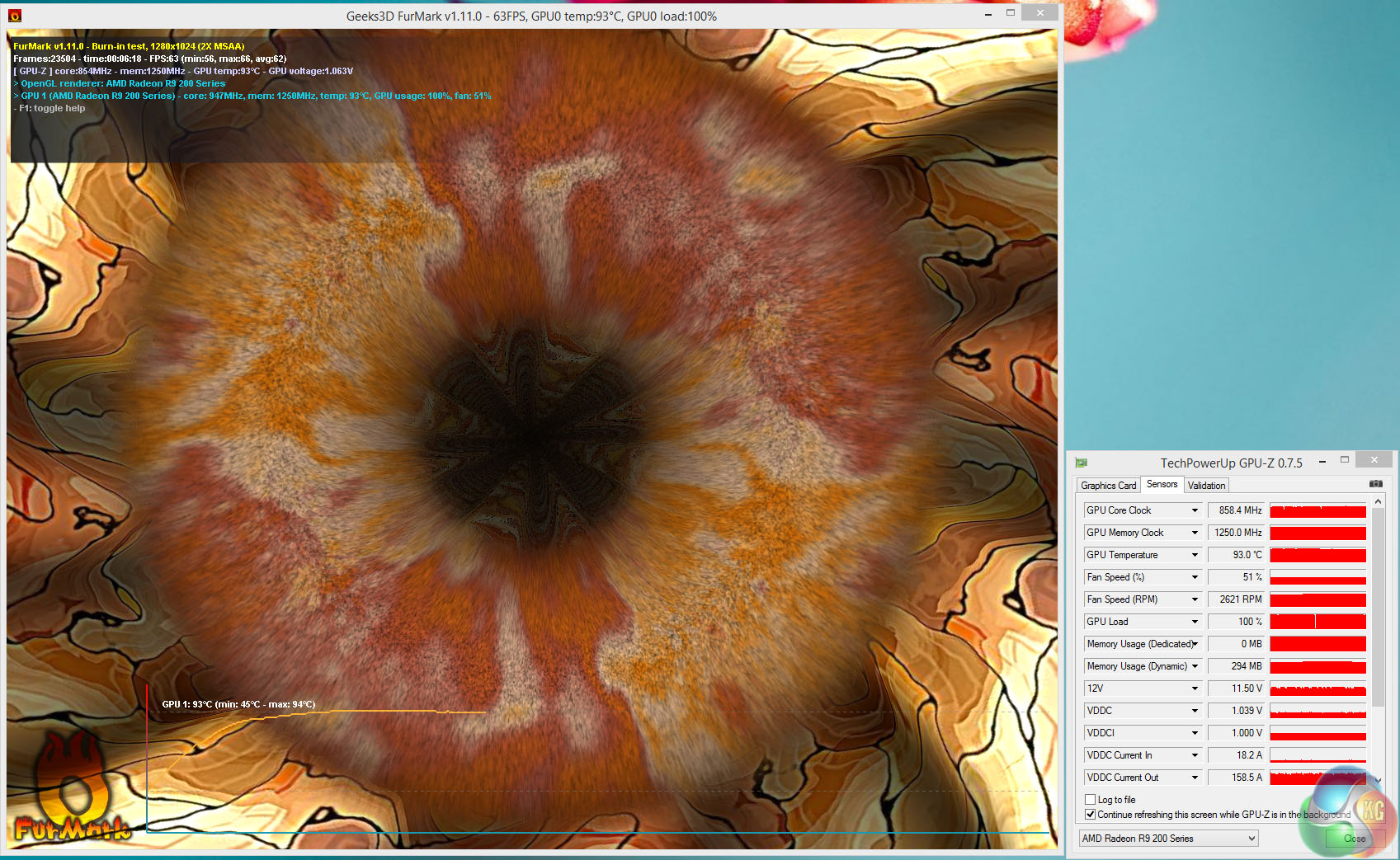Expand the GPU Core Clock sensor dropdown
Image resolution: width=1400 pixels, height=860 pixels.
tap(1194, 510)
